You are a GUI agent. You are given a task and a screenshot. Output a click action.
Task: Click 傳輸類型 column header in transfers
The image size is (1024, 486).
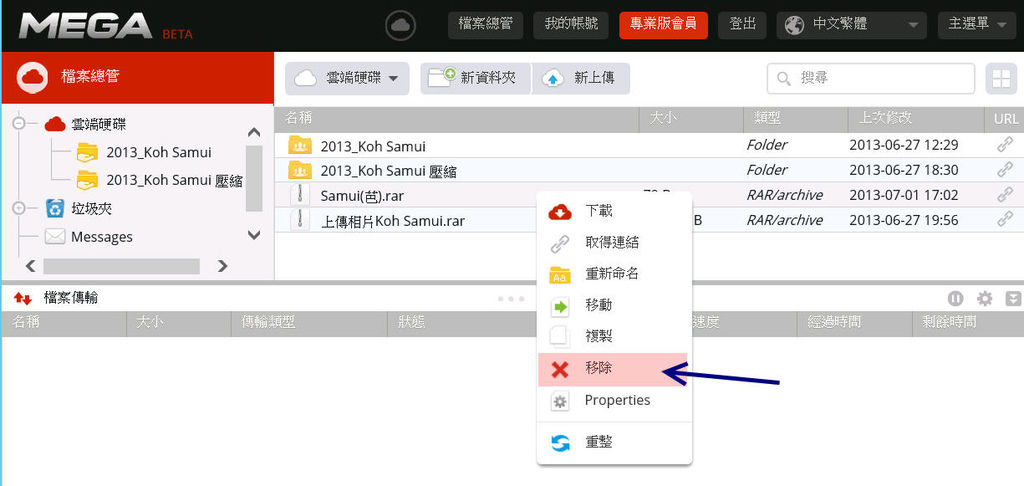(x=309, y=323)
